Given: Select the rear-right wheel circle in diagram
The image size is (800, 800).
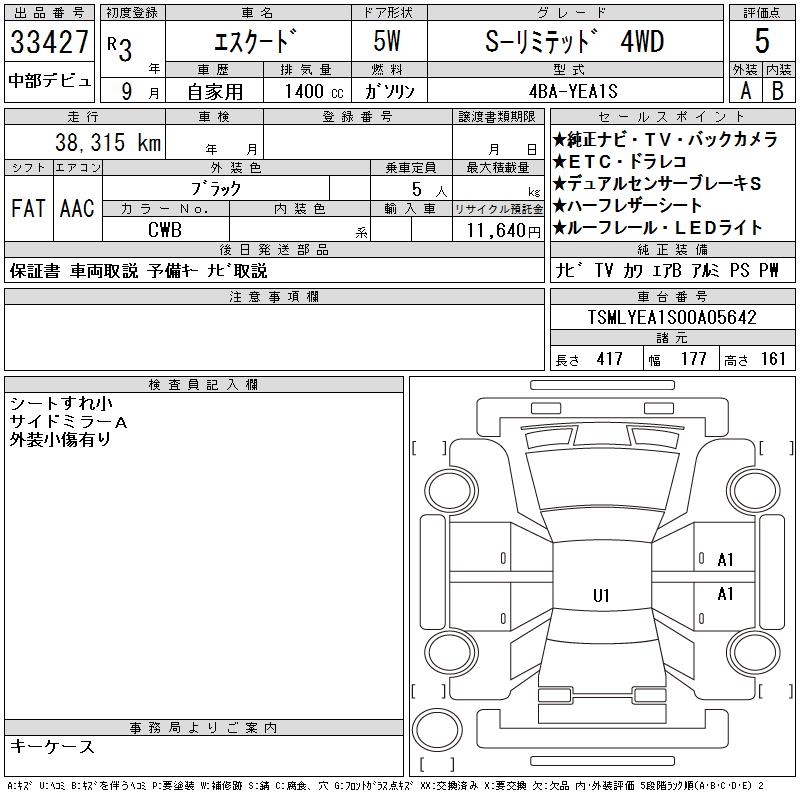Looking at the screenshot, I should (x=754, y=652).
